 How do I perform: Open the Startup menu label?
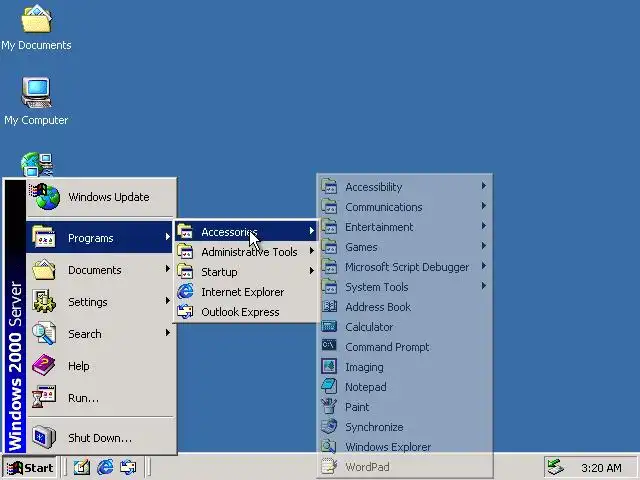(219, 272)
